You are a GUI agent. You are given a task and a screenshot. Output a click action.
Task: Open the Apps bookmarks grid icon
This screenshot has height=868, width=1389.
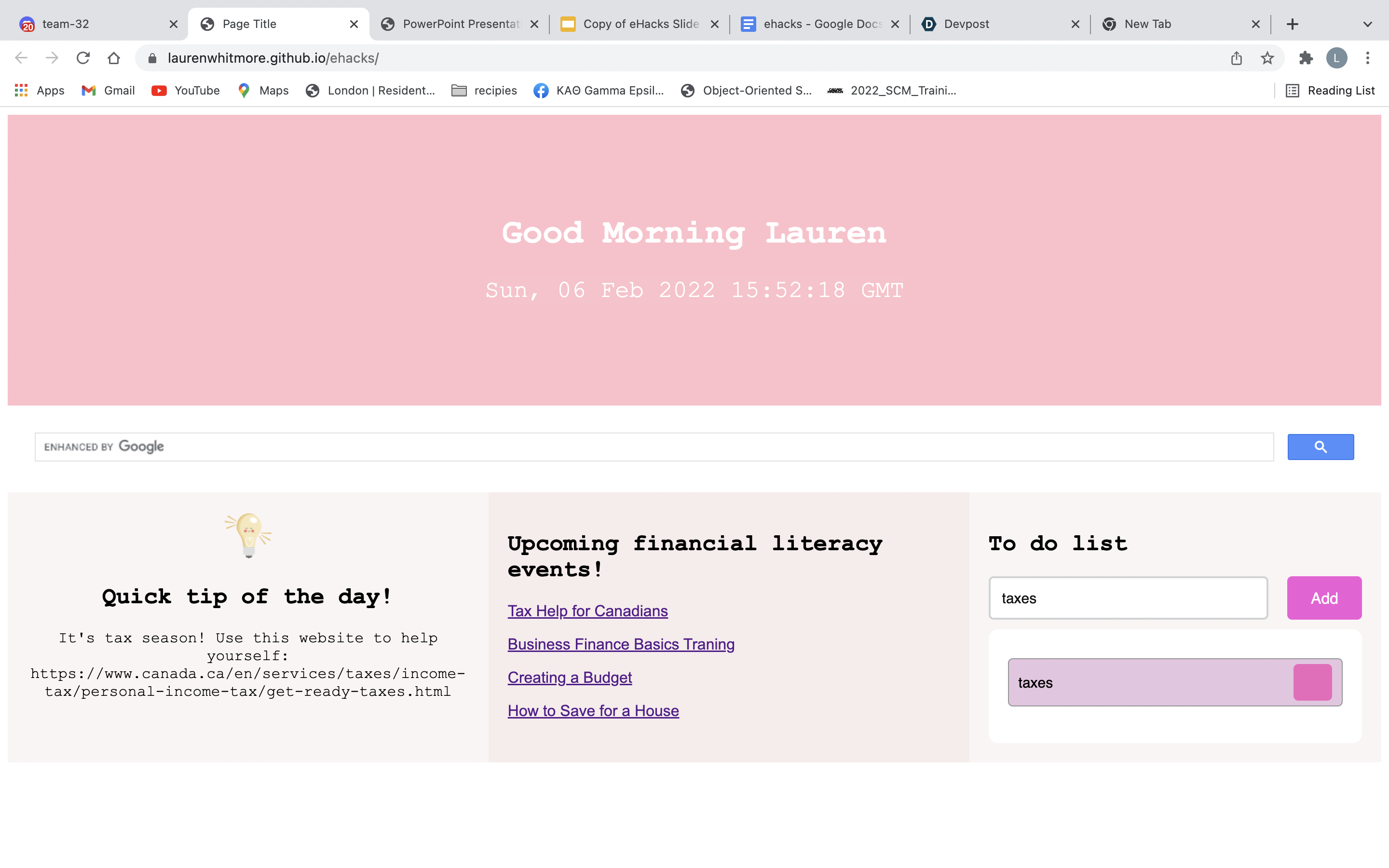21,90
